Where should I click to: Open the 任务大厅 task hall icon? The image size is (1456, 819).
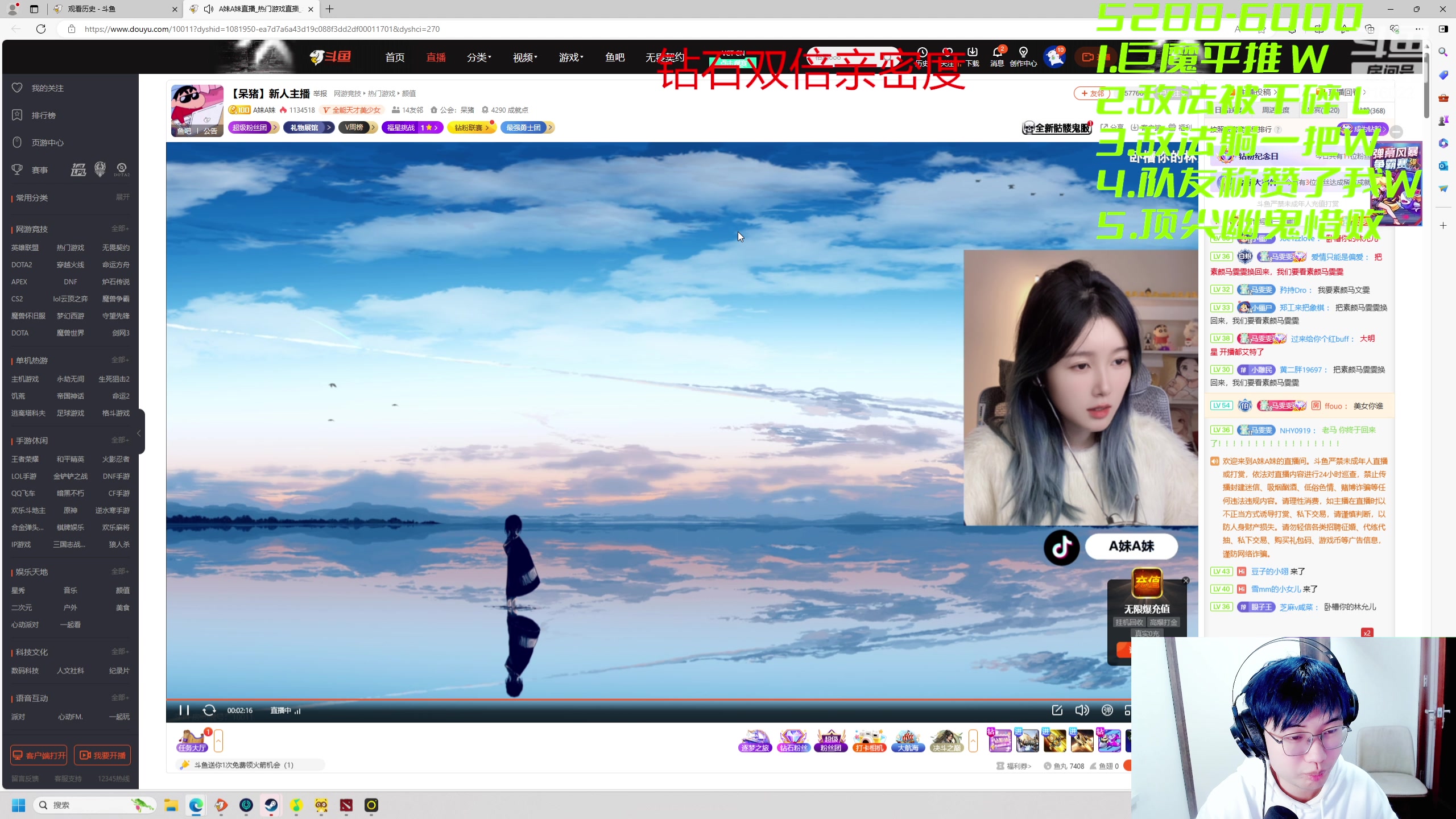coord(192,741)
